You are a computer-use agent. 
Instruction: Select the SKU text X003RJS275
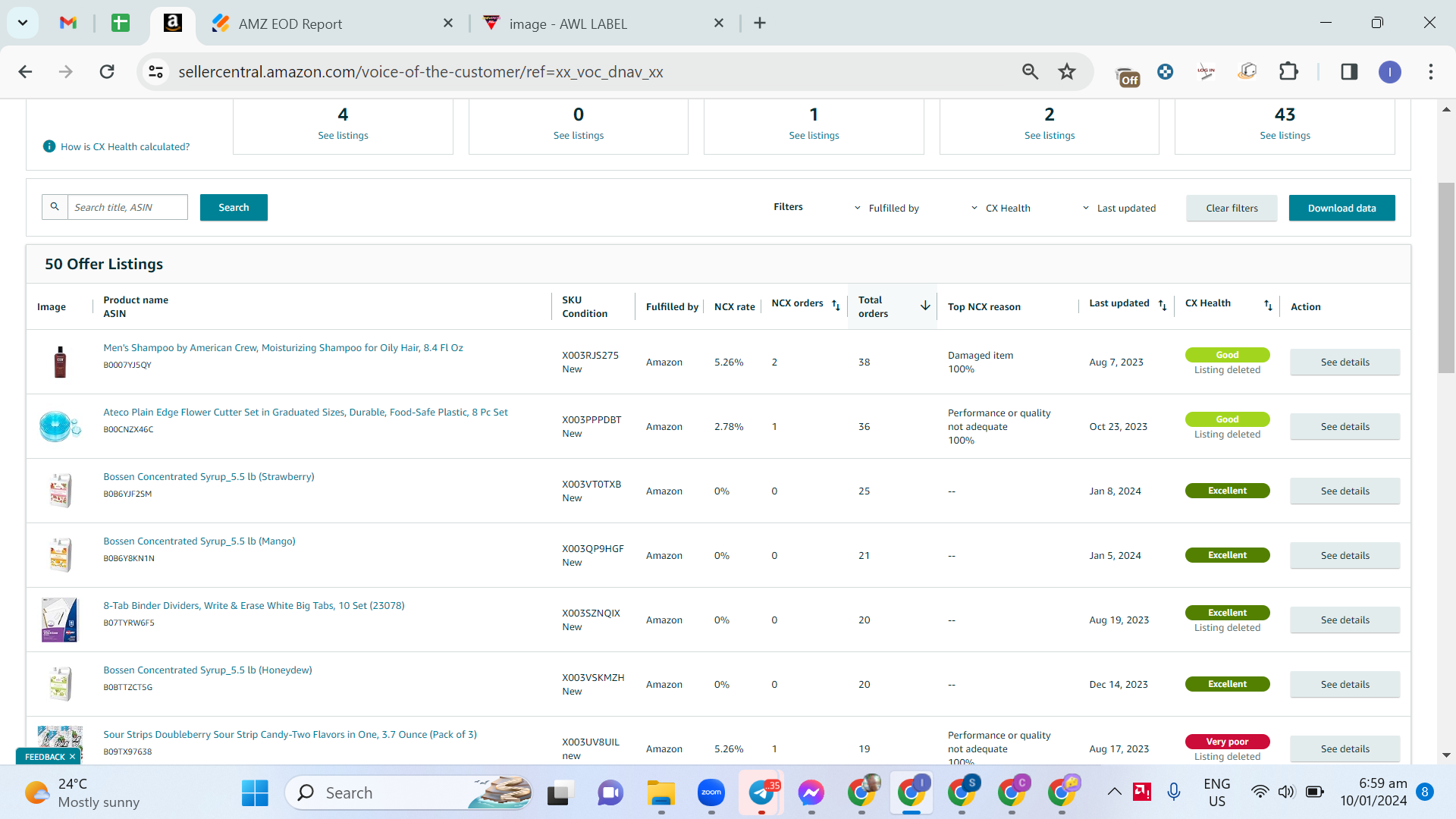click(590, 355)
